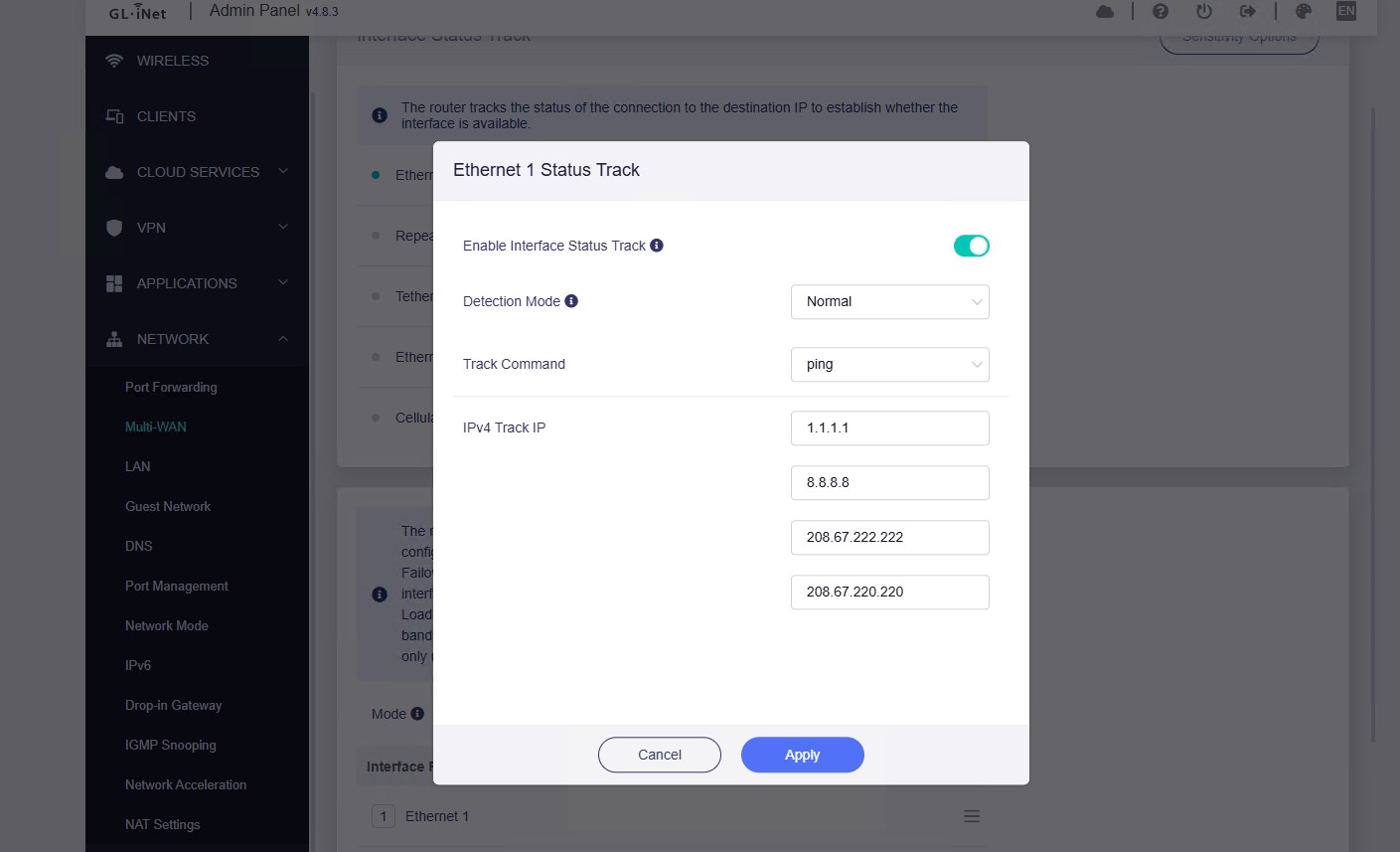
Task: Click the power reboot icon
Action: (x=1204, y=12)
